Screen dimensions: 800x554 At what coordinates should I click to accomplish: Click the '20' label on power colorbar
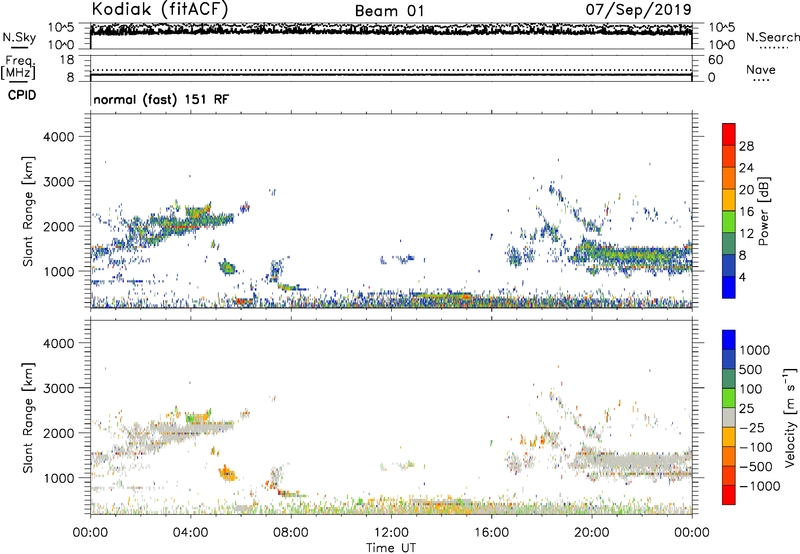[x=746, y=190]
